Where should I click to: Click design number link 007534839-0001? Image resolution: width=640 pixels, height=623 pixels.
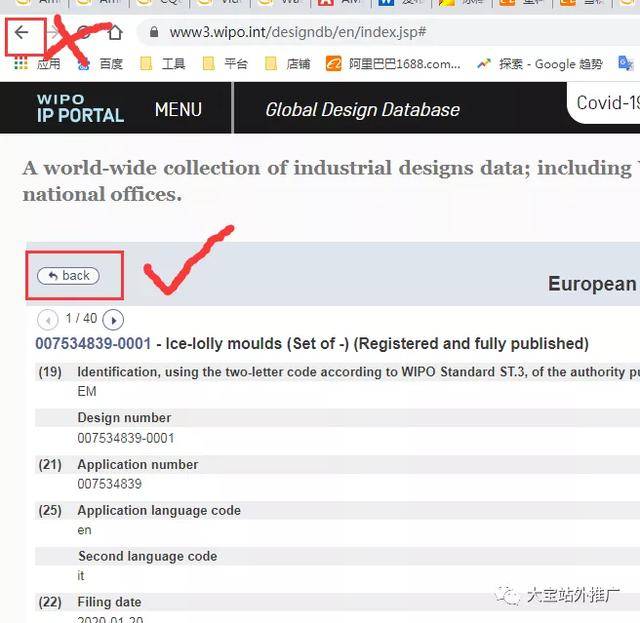93,343
